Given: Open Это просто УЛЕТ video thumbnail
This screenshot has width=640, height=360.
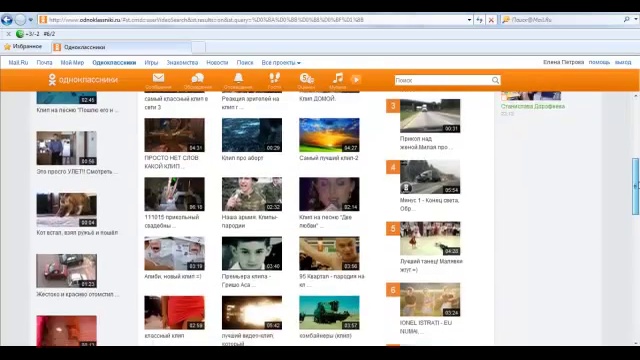Looking at the screenshot, I should 67,148.
